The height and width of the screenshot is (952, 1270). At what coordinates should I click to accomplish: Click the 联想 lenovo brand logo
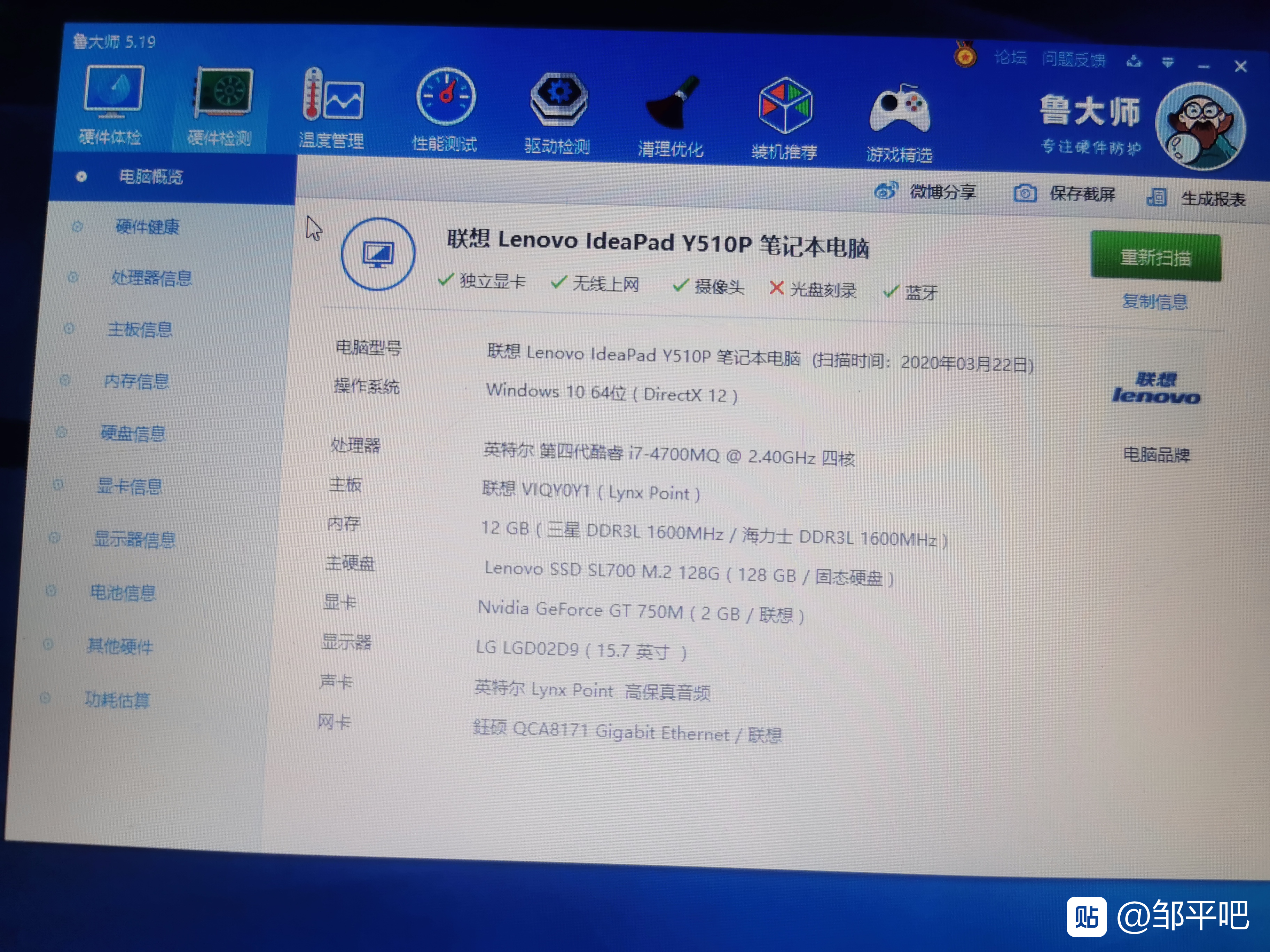pyautogui.click(x=1156, y=388)
